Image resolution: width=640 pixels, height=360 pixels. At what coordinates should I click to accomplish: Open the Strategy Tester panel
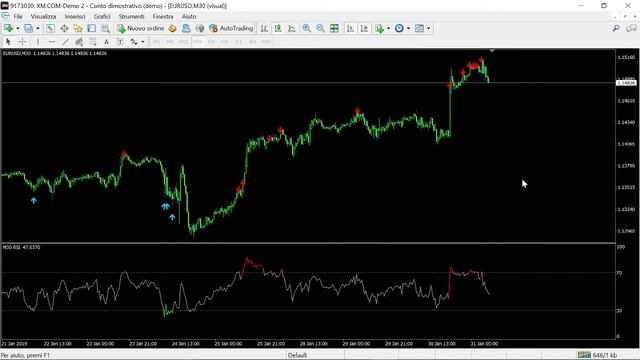[106, 28]
